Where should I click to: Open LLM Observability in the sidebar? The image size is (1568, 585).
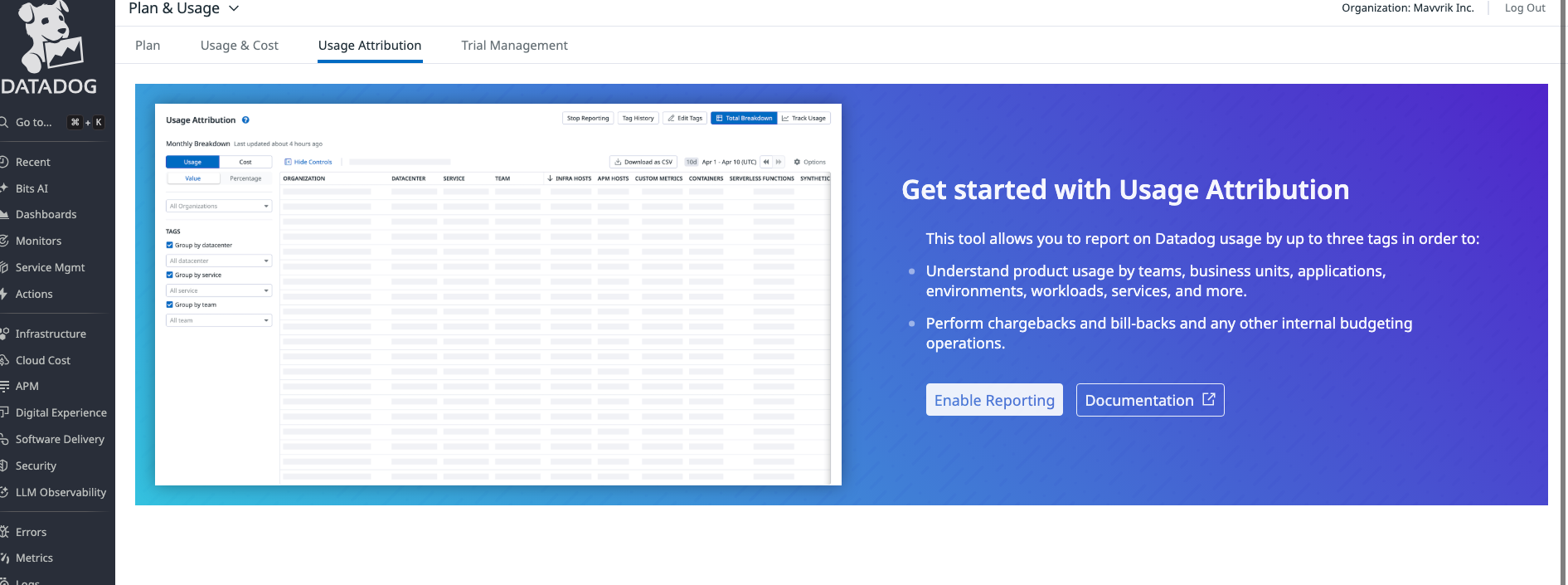pyautogui.click(x=61, y=492)
